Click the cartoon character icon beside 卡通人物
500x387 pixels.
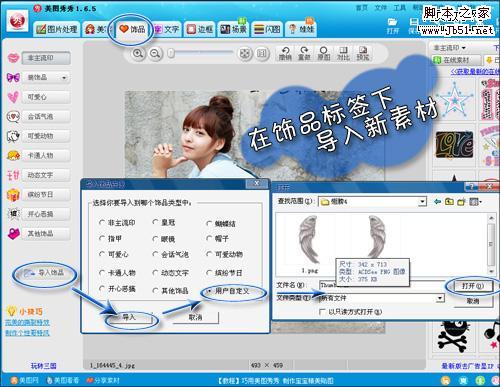coord(13,156)
